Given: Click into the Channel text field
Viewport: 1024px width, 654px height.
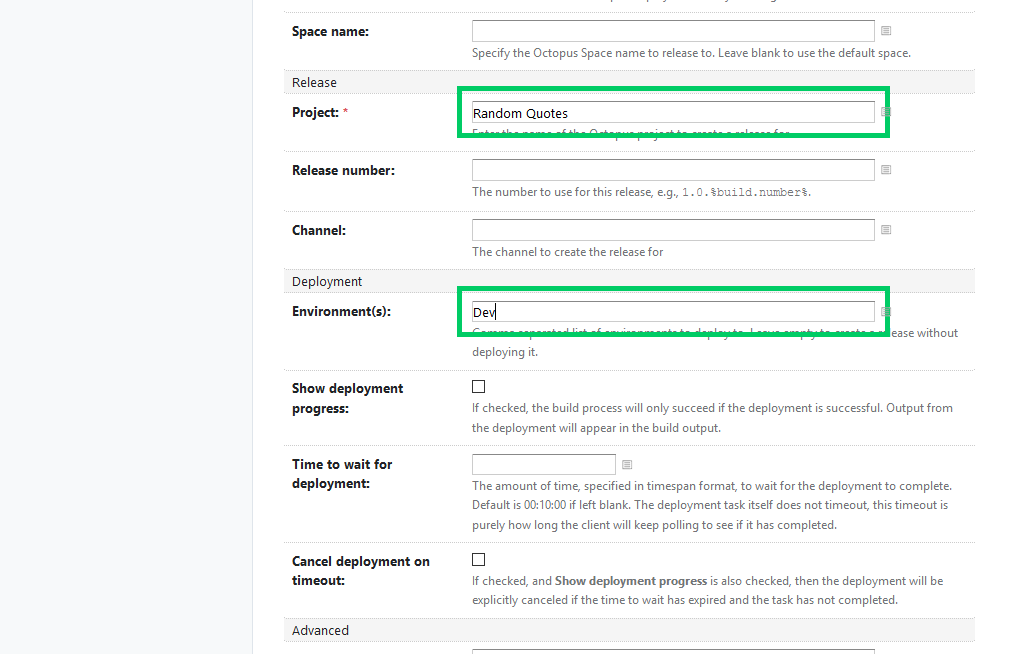Looking at the screenshot, I should (673, 230).
